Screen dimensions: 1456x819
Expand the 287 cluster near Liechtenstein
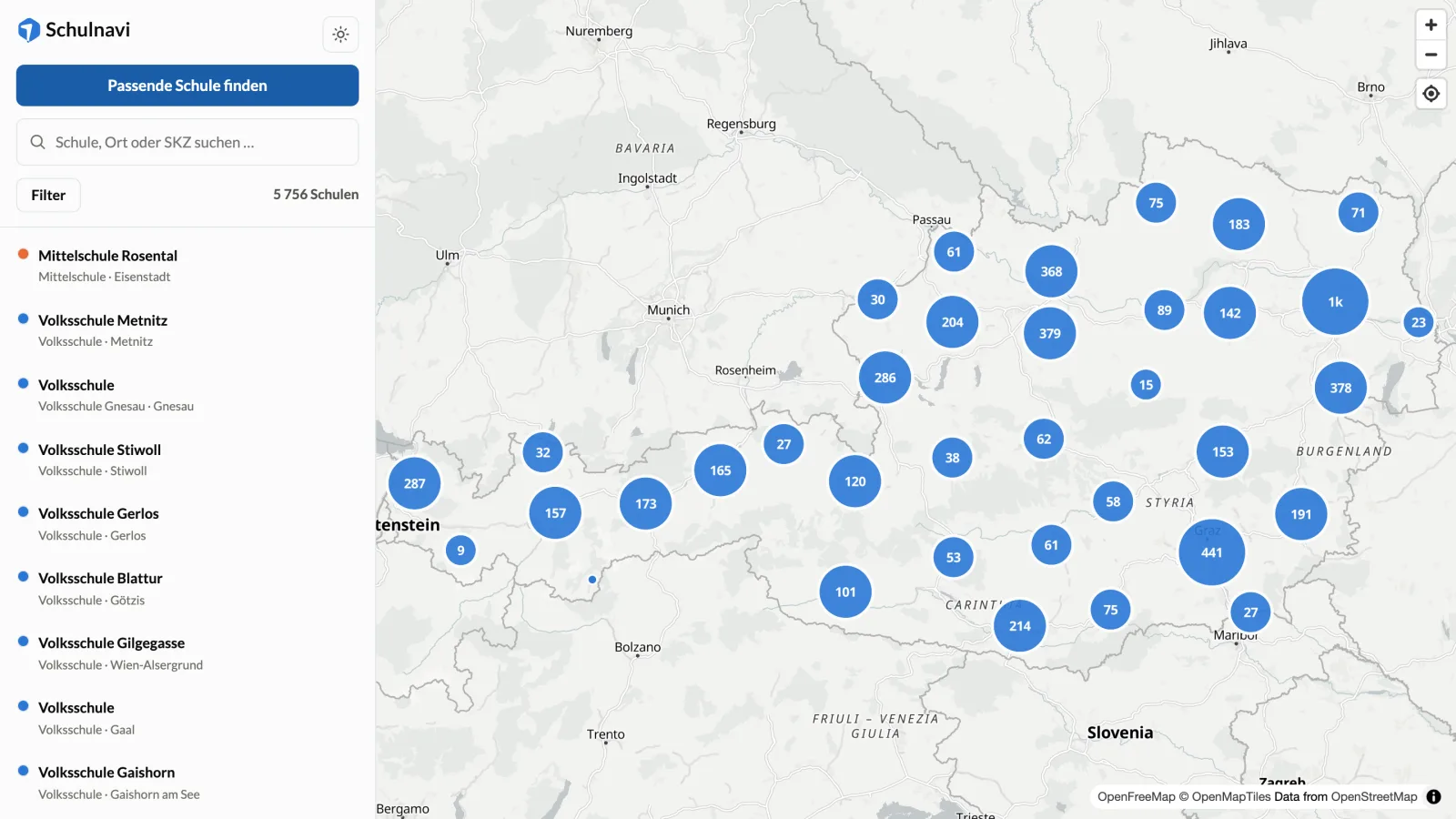tap(414, 483)
